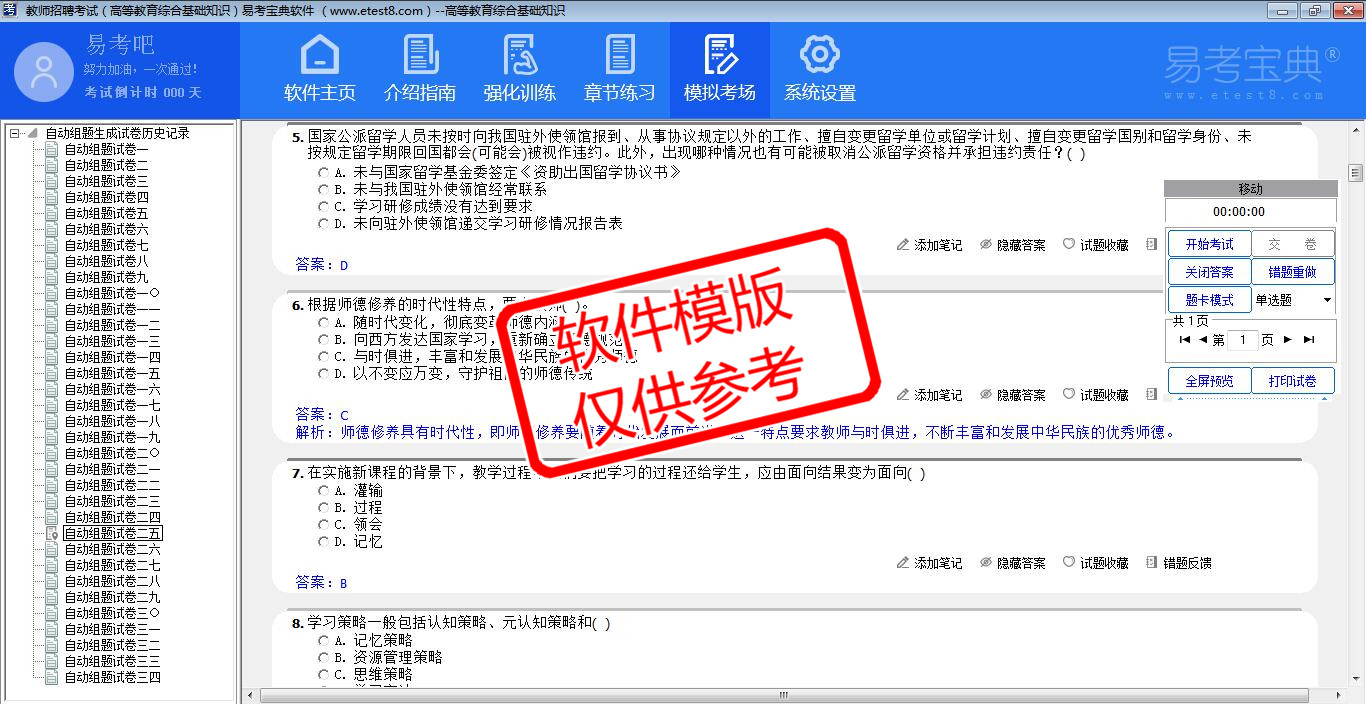
Task: Click the 答案：B text under question 7
Action: click(x=322, y=582)
